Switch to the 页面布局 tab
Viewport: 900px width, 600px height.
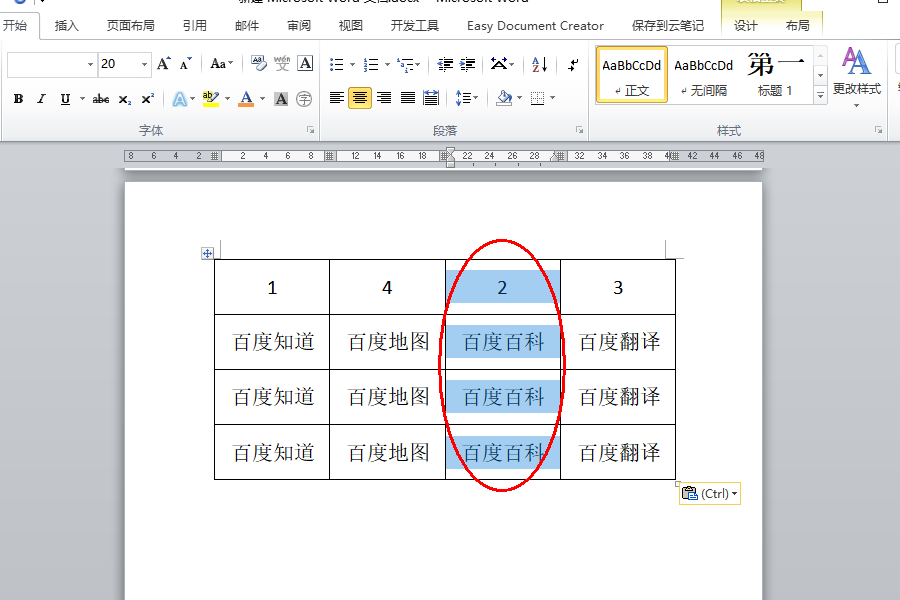[130, 26]
